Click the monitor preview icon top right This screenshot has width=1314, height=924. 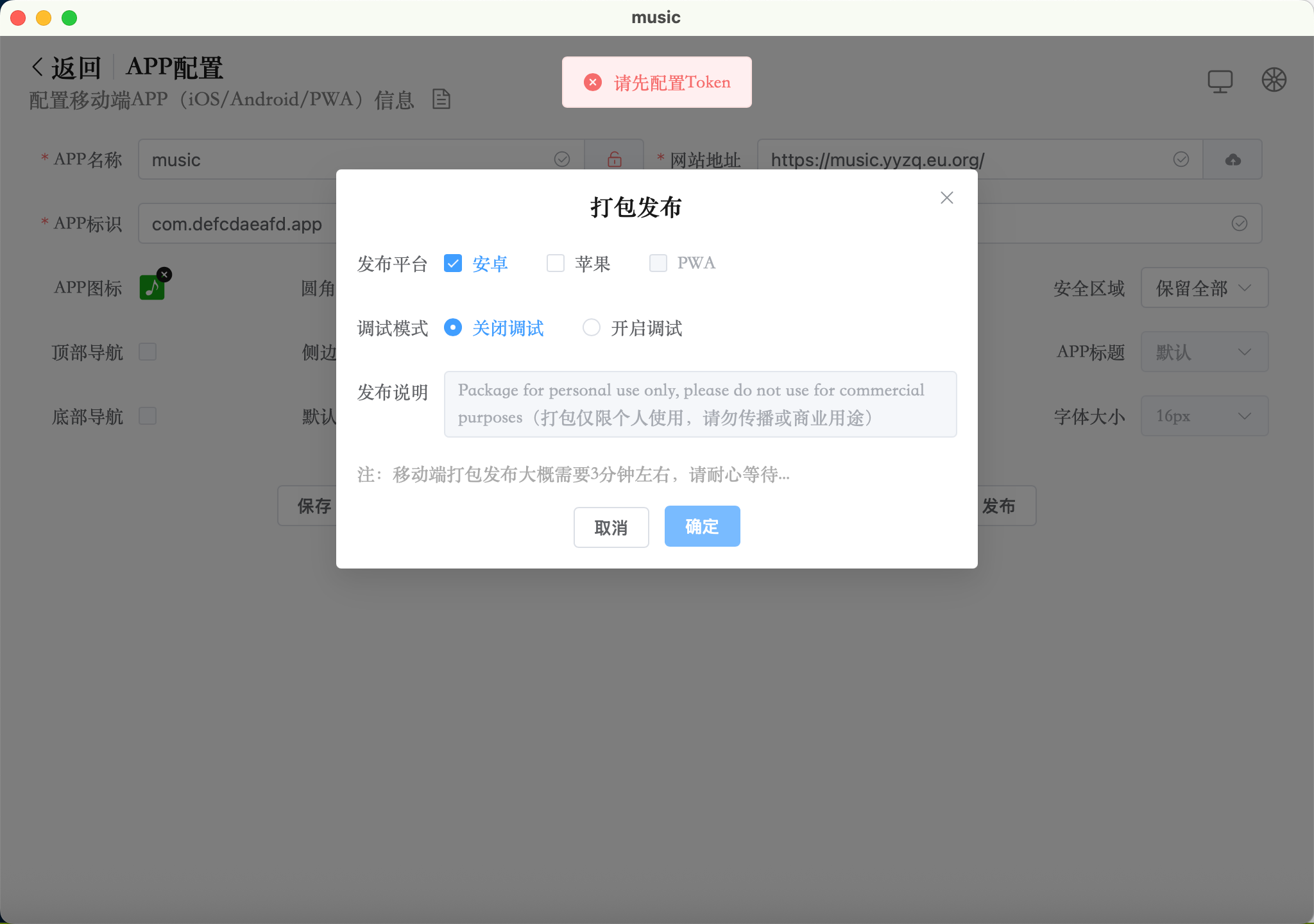point(1220,81)
